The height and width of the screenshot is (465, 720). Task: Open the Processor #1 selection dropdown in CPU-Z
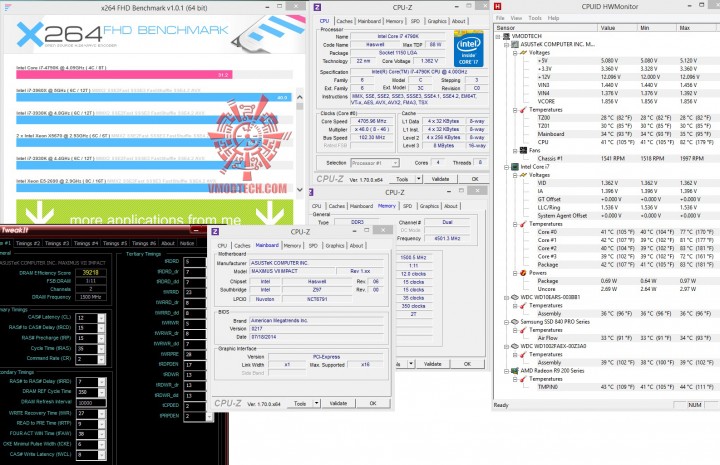coord(395,163)
